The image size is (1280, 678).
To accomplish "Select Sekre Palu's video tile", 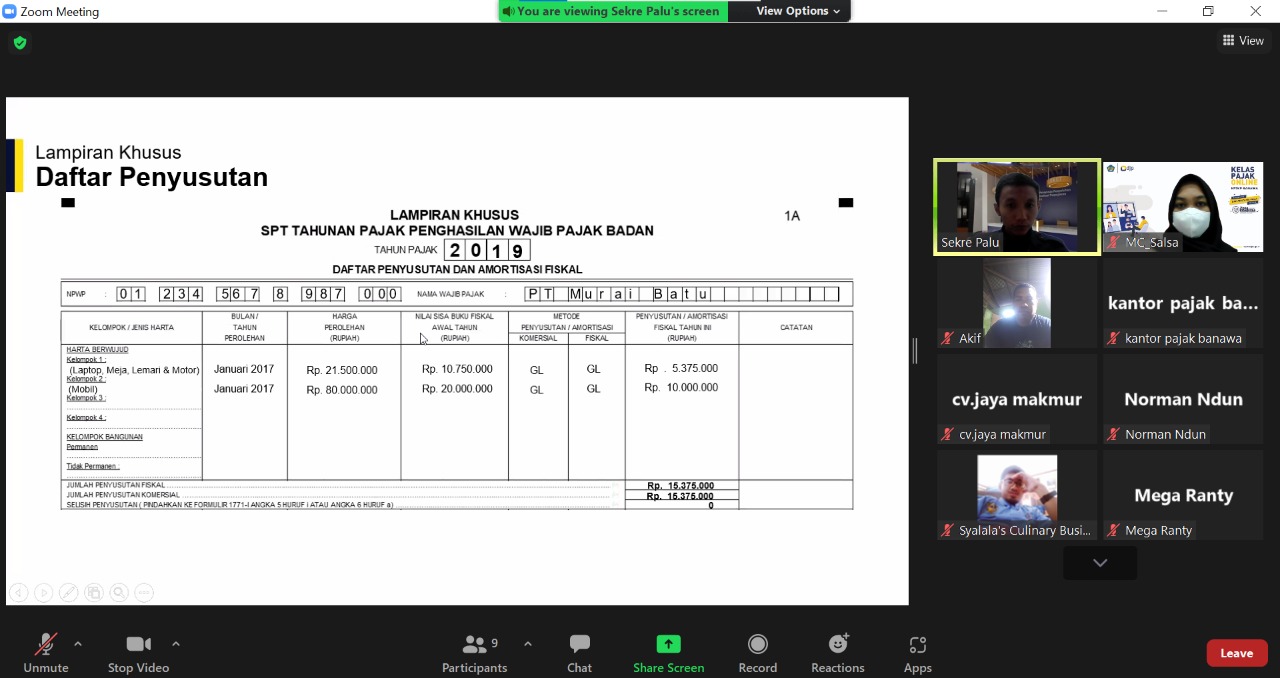I will pyautogui.click(x=1017, y=207).
